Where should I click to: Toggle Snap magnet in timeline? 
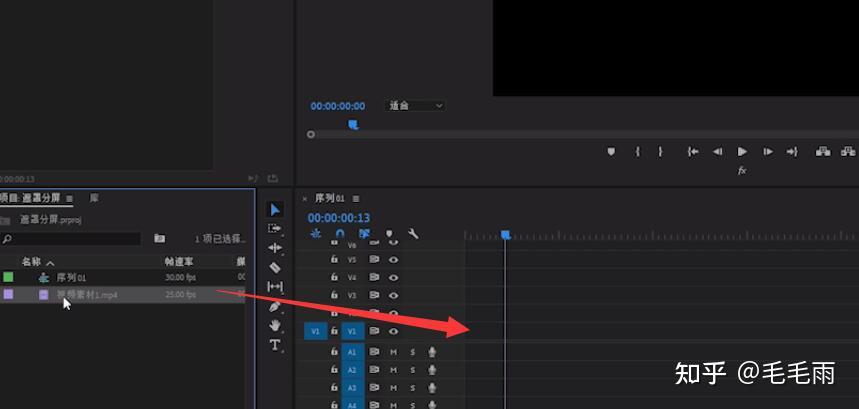point(340,234)
